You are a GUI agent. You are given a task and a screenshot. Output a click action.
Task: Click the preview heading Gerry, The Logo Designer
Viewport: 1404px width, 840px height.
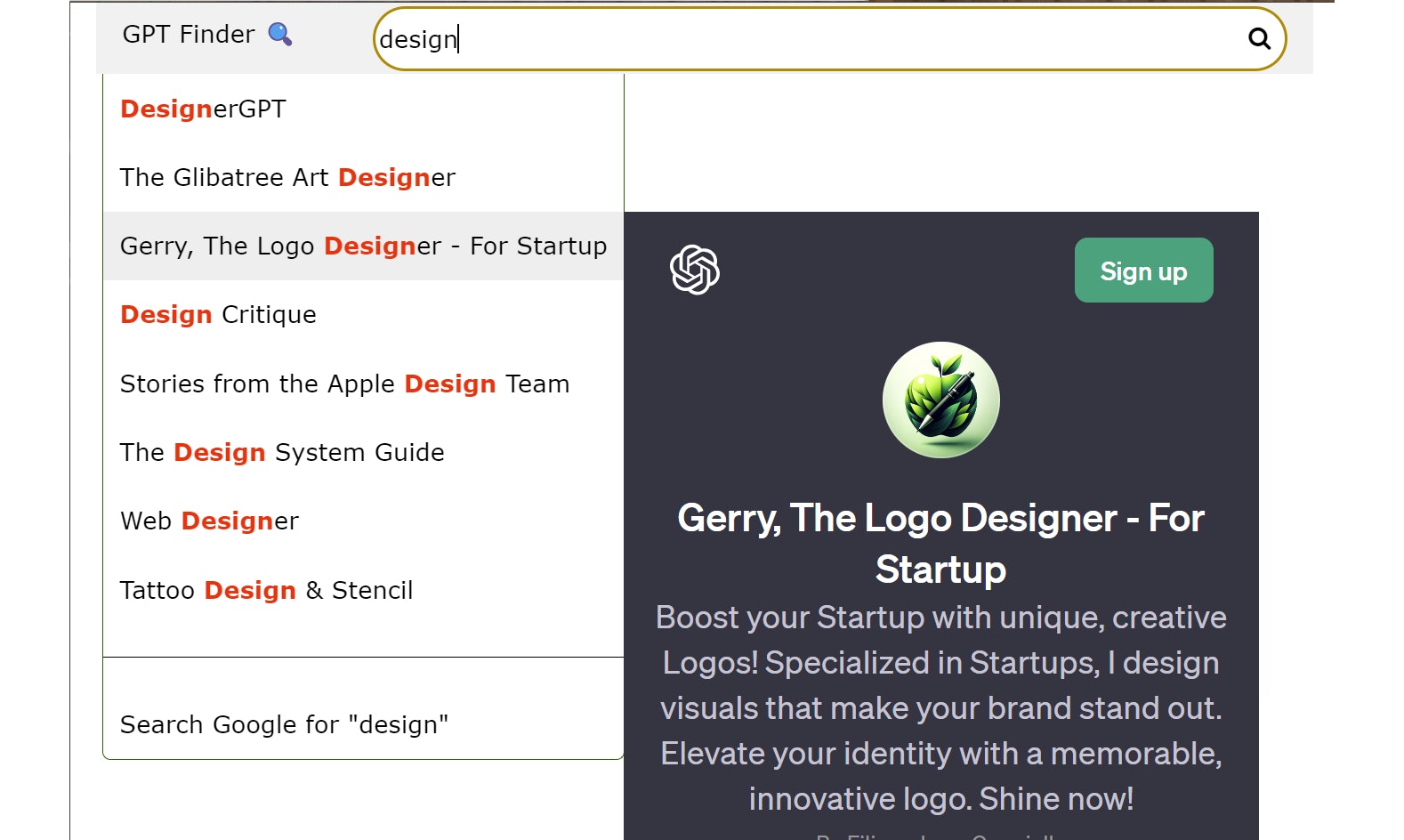941,544
